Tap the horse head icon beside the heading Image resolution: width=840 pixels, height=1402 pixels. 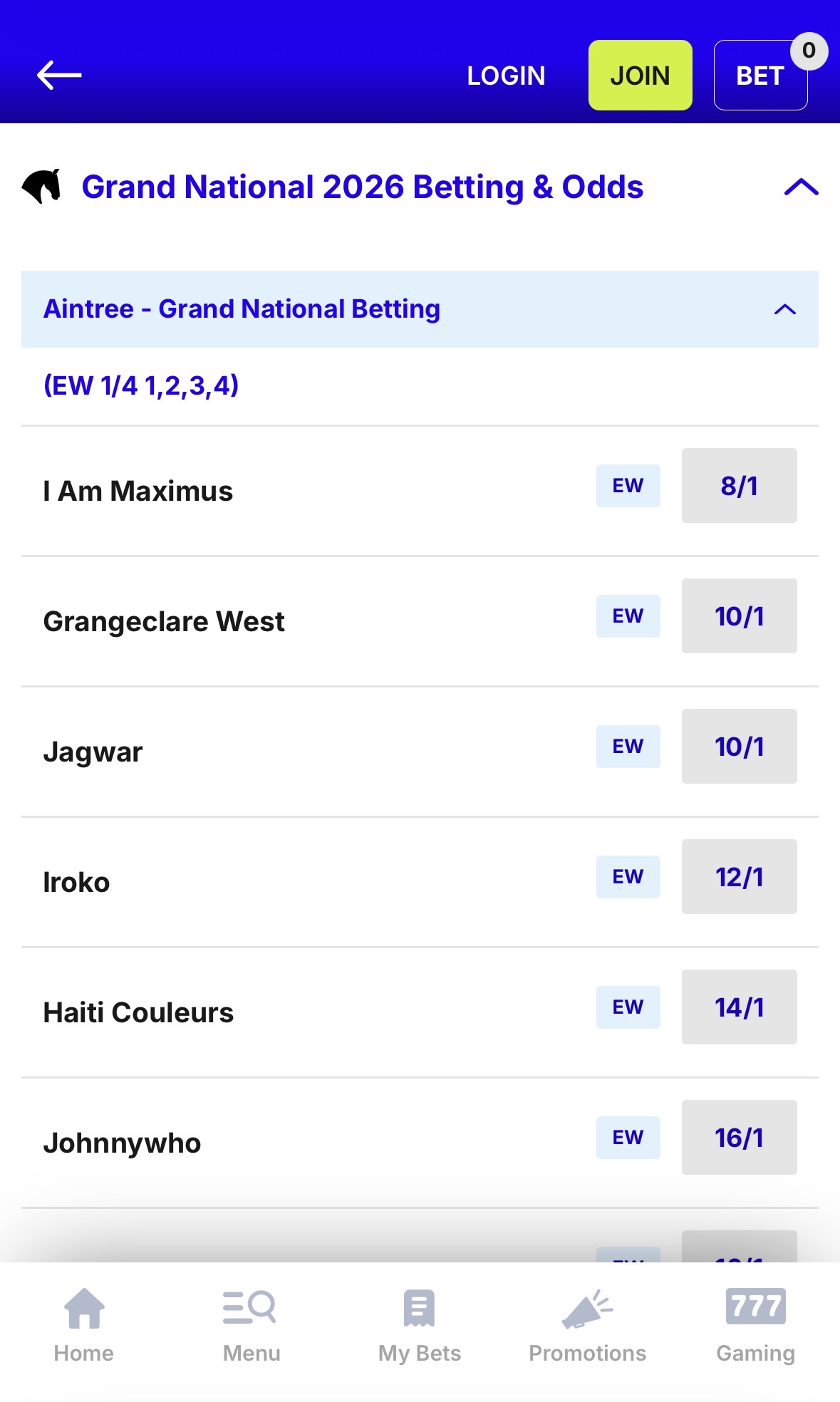point(43,187)
